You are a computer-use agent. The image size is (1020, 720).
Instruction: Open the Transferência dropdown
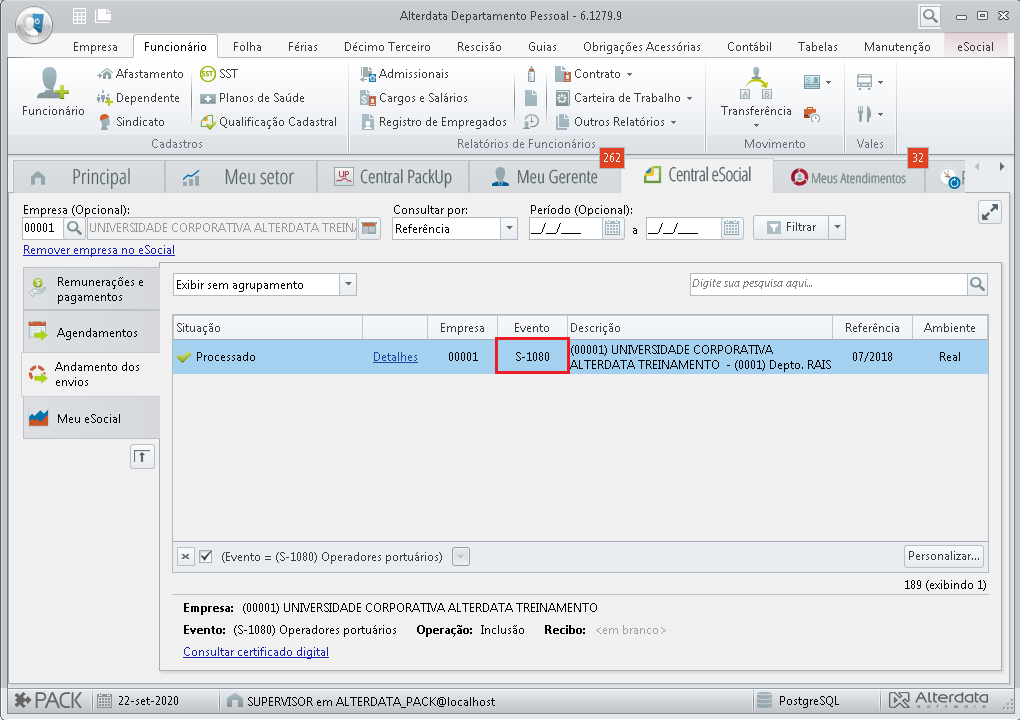(756, 126)
